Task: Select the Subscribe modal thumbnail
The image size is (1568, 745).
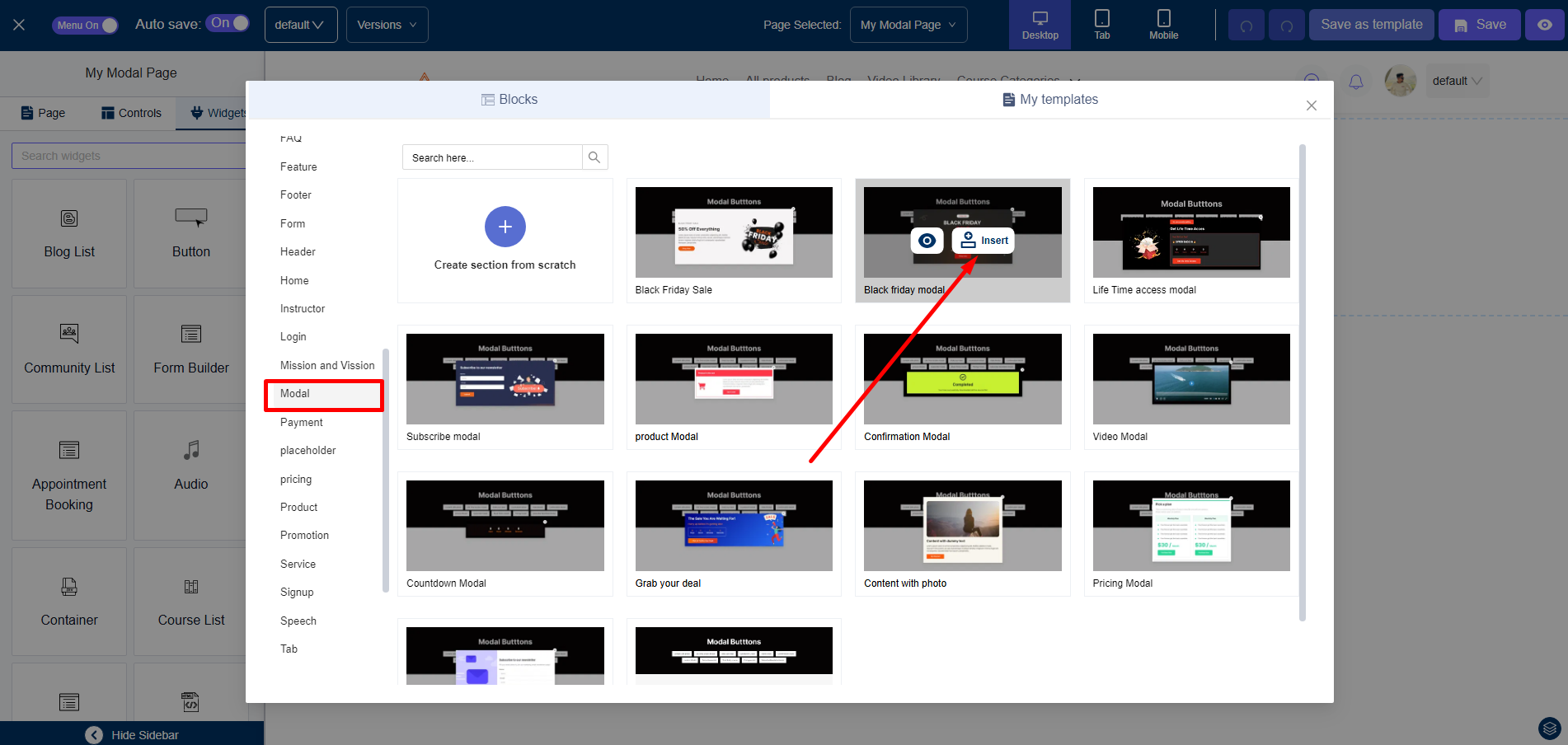Action: coord(505,379)
